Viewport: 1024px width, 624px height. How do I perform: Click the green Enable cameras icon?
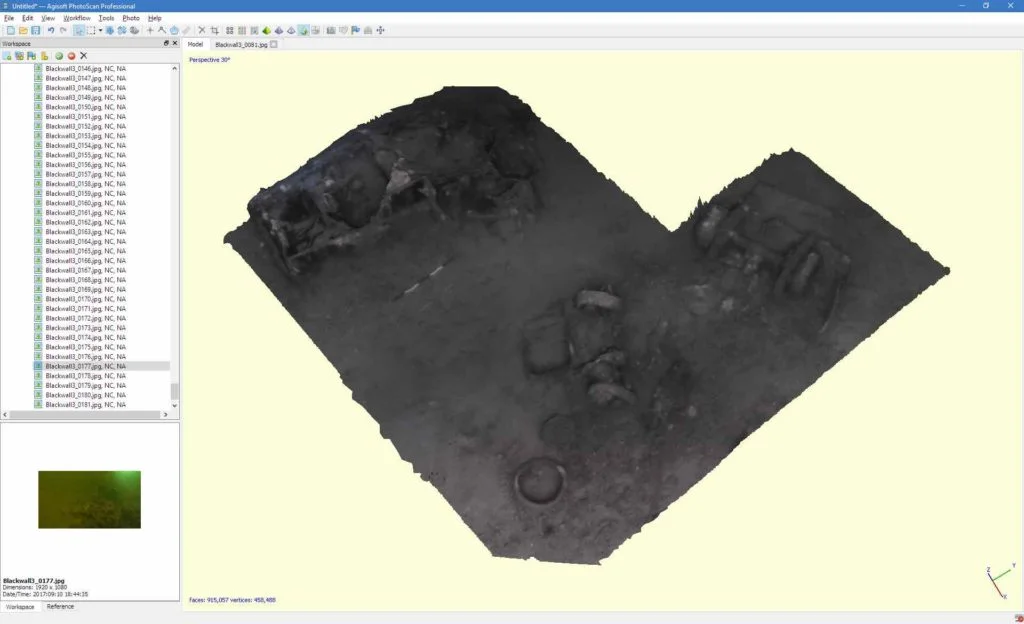[x=59, y=56]
